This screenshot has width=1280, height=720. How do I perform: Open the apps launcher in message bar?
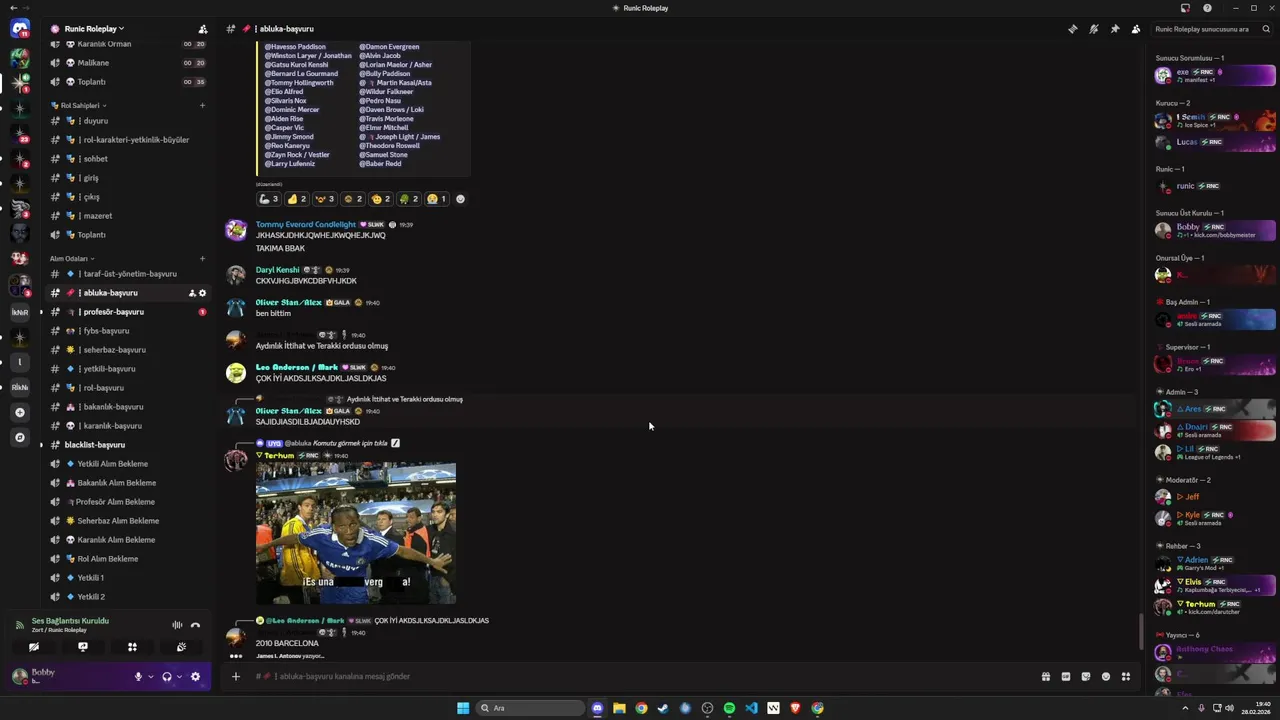(x=1126, y=677)
